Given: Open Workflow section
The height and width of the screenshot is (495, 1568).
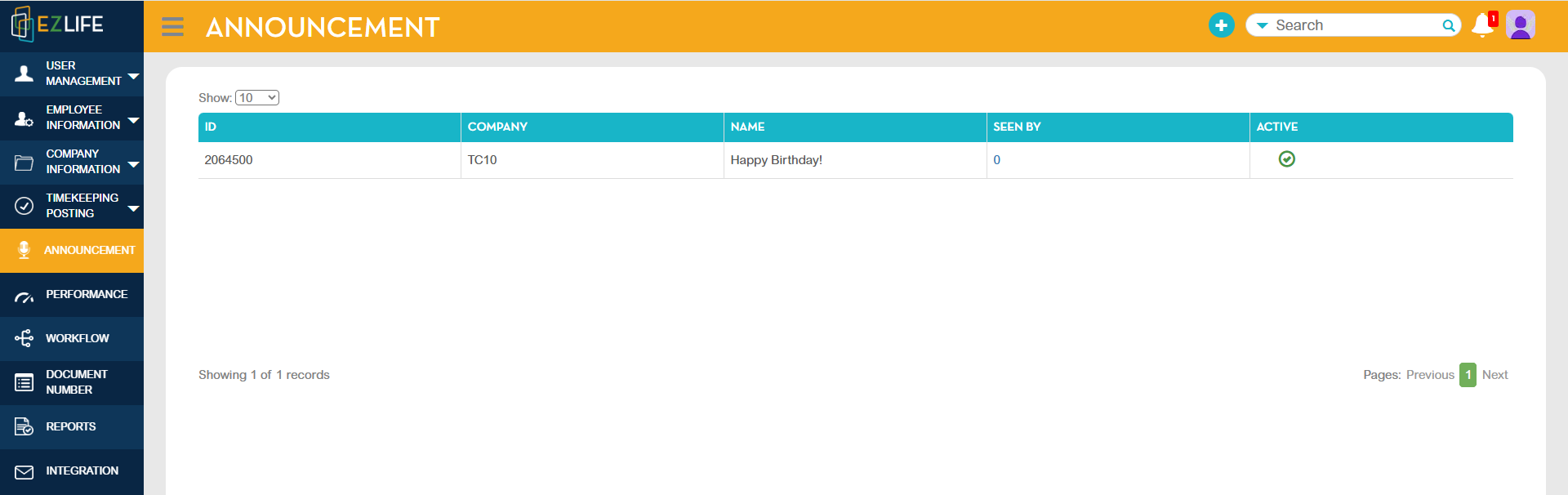Looking at the screenshot, I should click(72, 338).
